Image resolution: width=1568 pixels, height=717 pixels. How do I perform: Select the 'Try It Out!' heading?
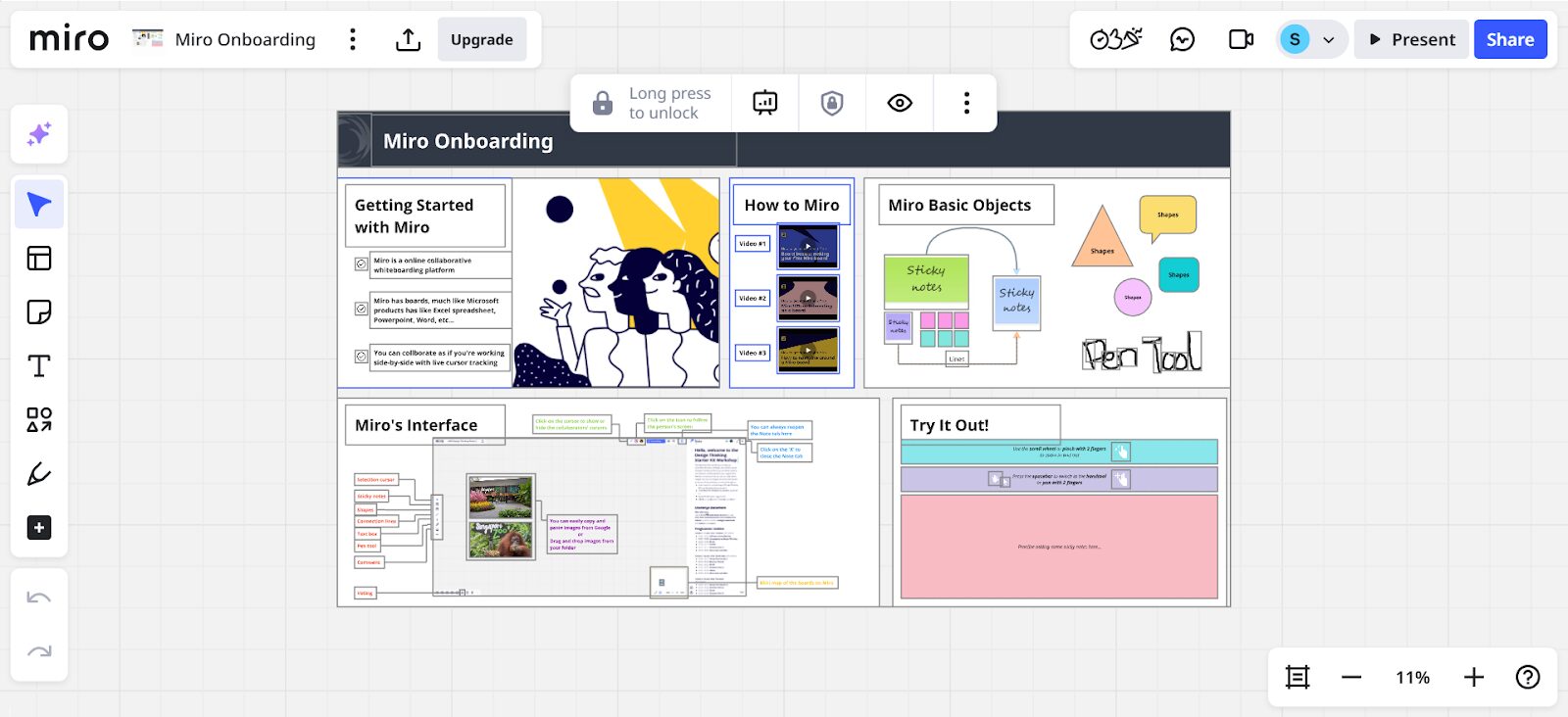[980, 425]
